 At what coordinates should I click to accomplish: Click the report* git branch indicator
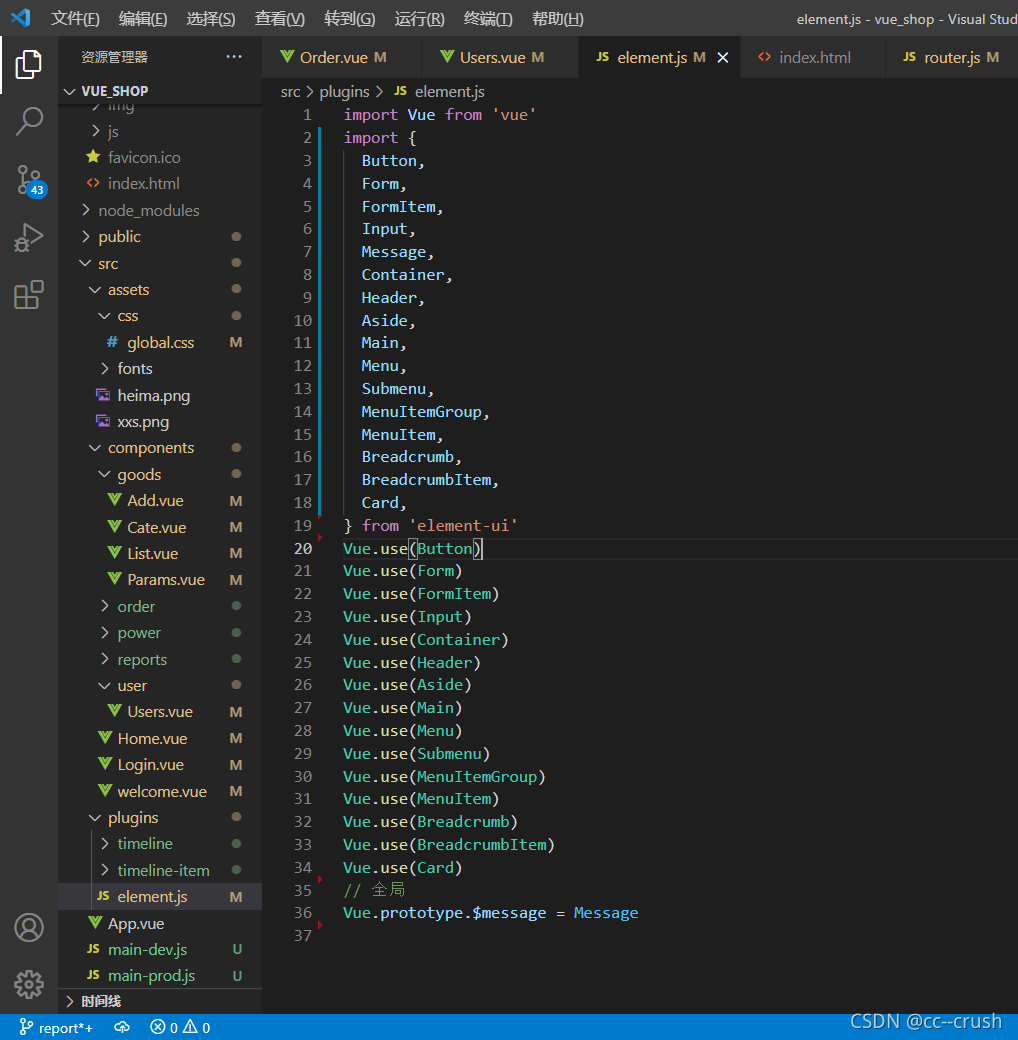pos(56,1027)
